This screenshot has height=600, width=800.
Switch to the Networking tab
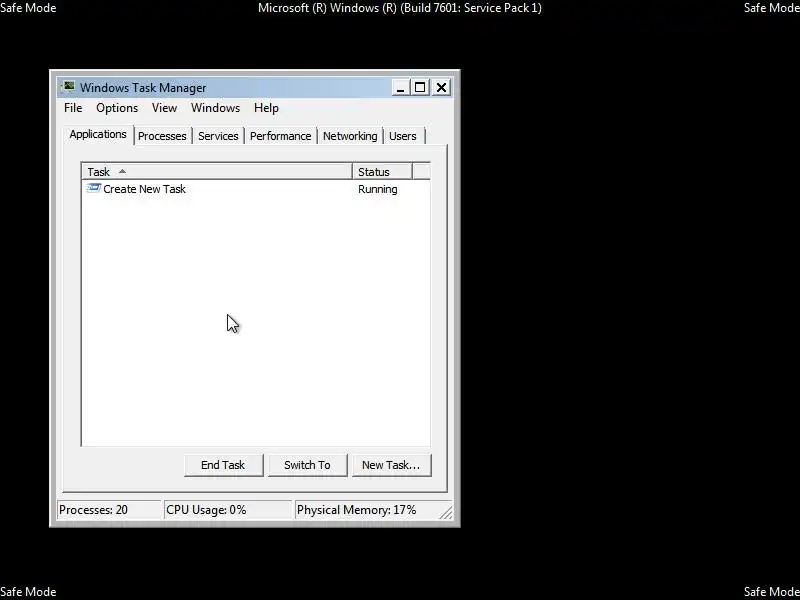click(350, 136)
